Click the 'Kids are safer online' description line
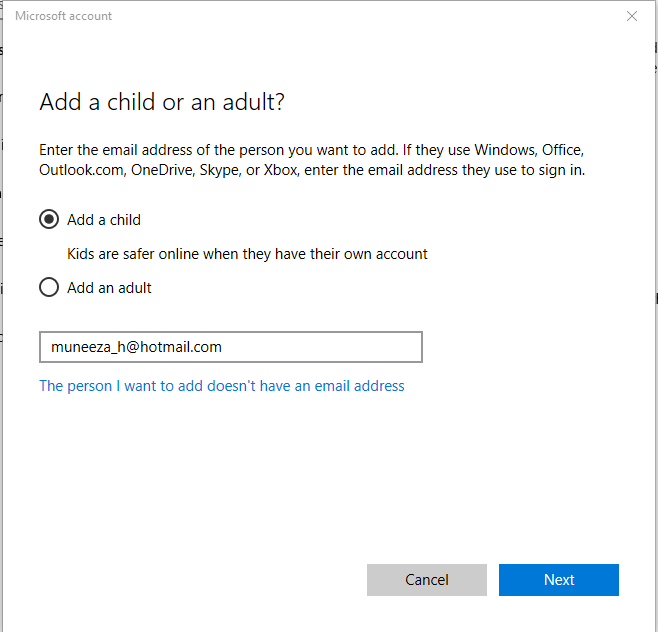The height and width of the screenshot is (632, 658). 247,254
